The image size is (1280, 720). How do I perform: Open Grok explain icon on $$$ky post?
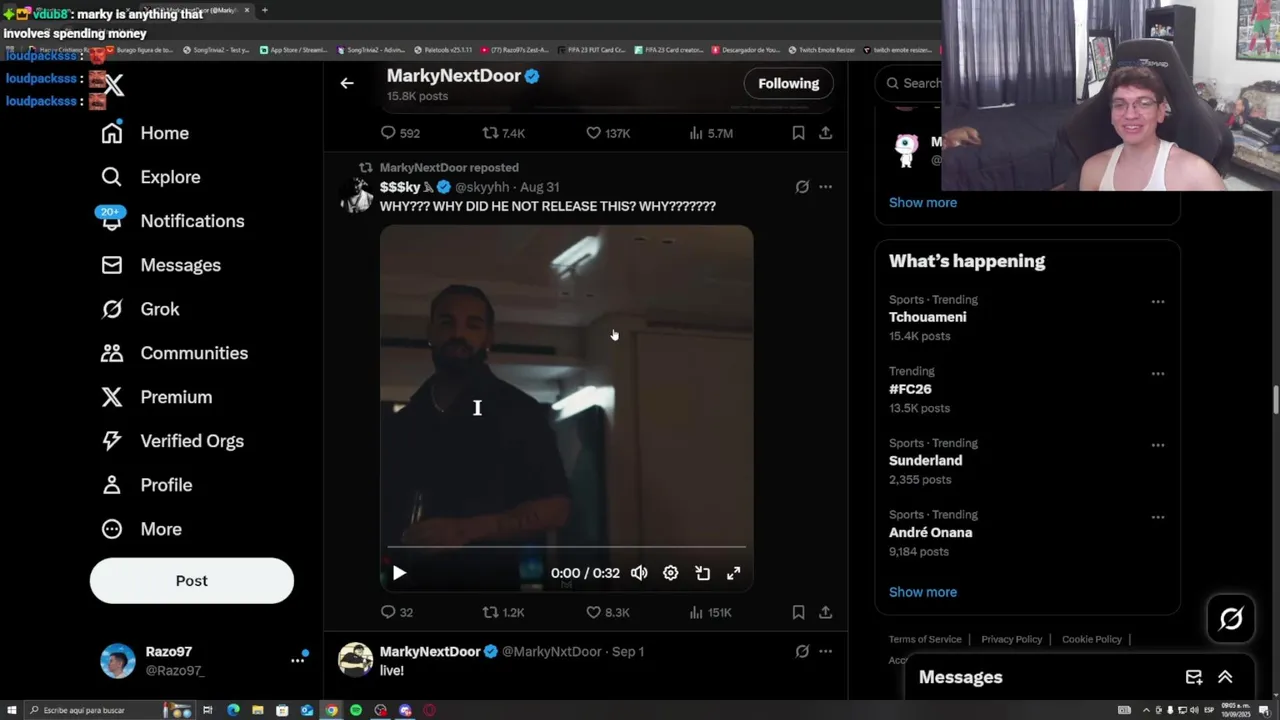[802, 187]
